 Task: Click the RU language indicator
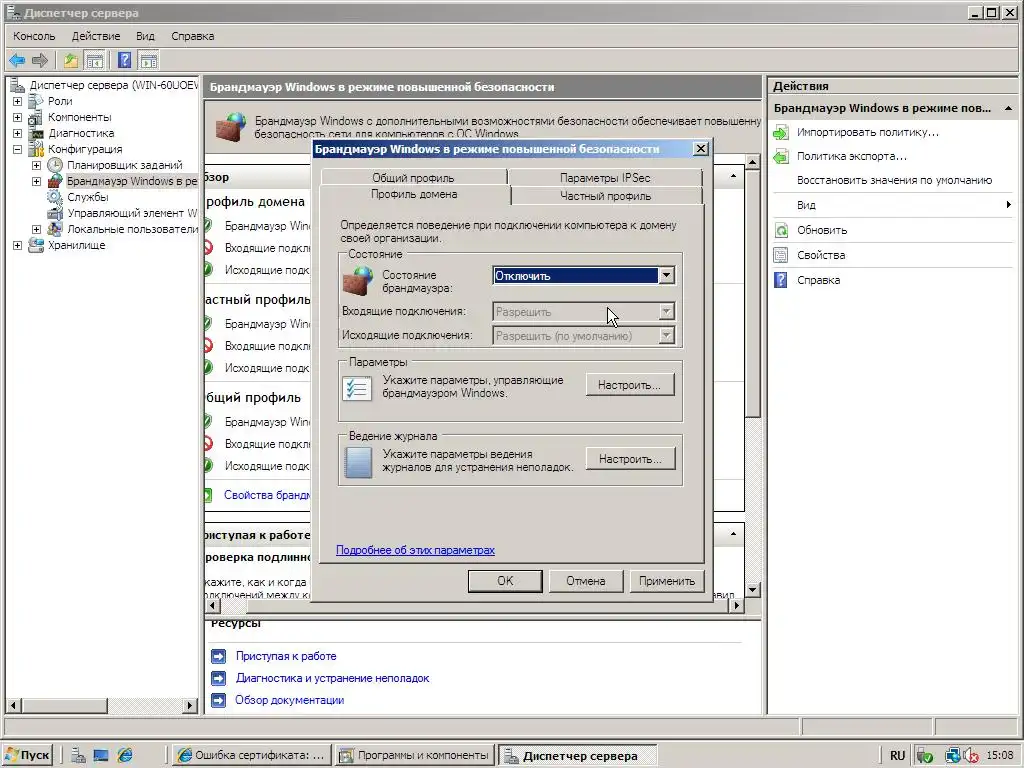click(897, 756)
